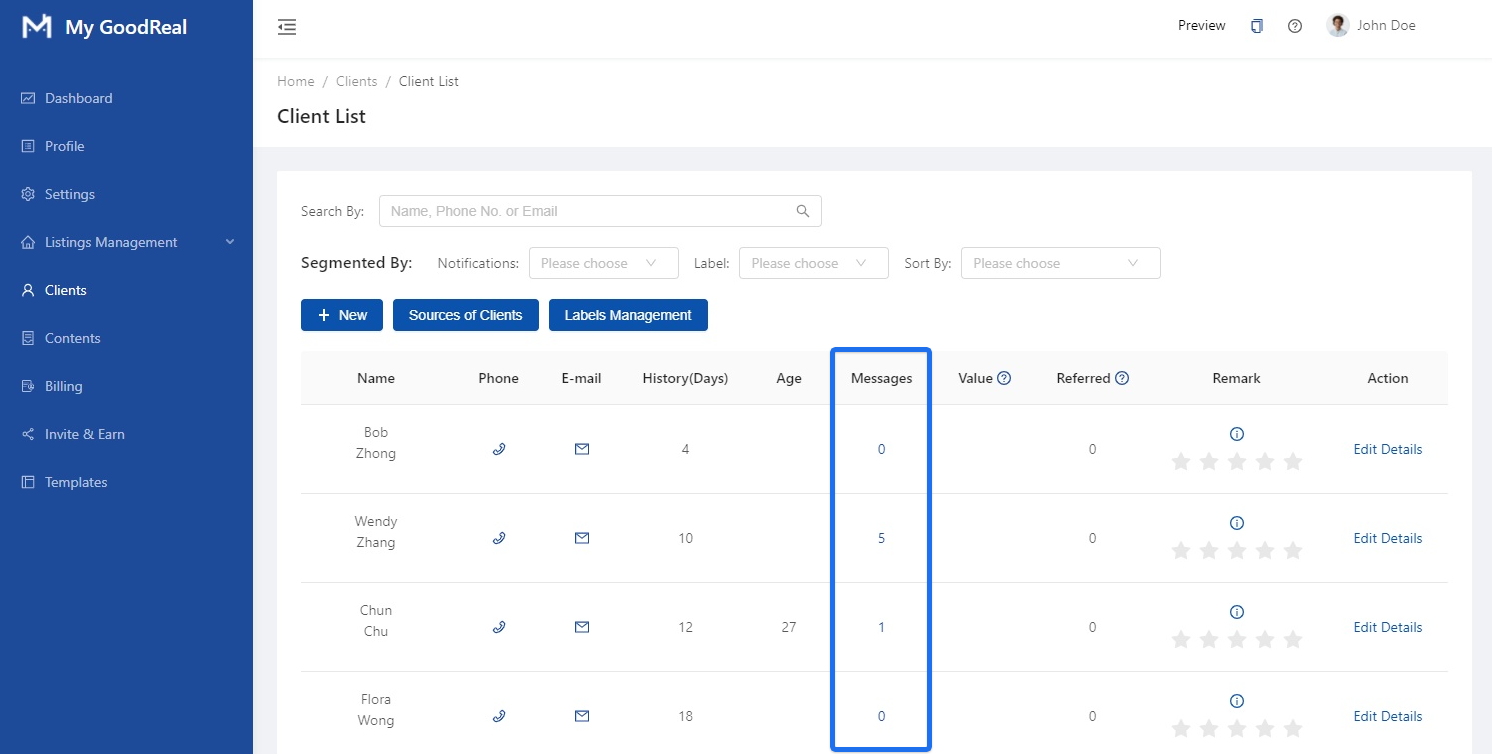The height and width of the screenshot is (754, 1492).
Task: Click the email icon for Wendy Zhang
Action: 582,538
